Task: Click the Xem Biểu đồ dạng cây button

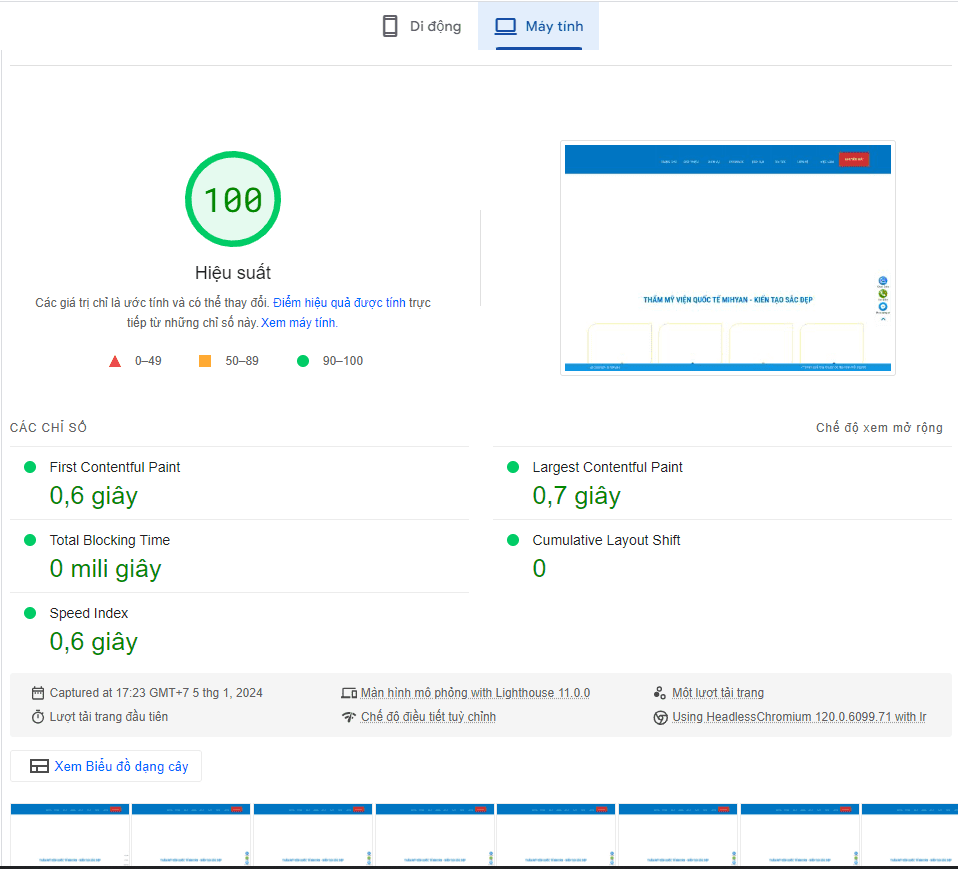Action: click(106, 766)
